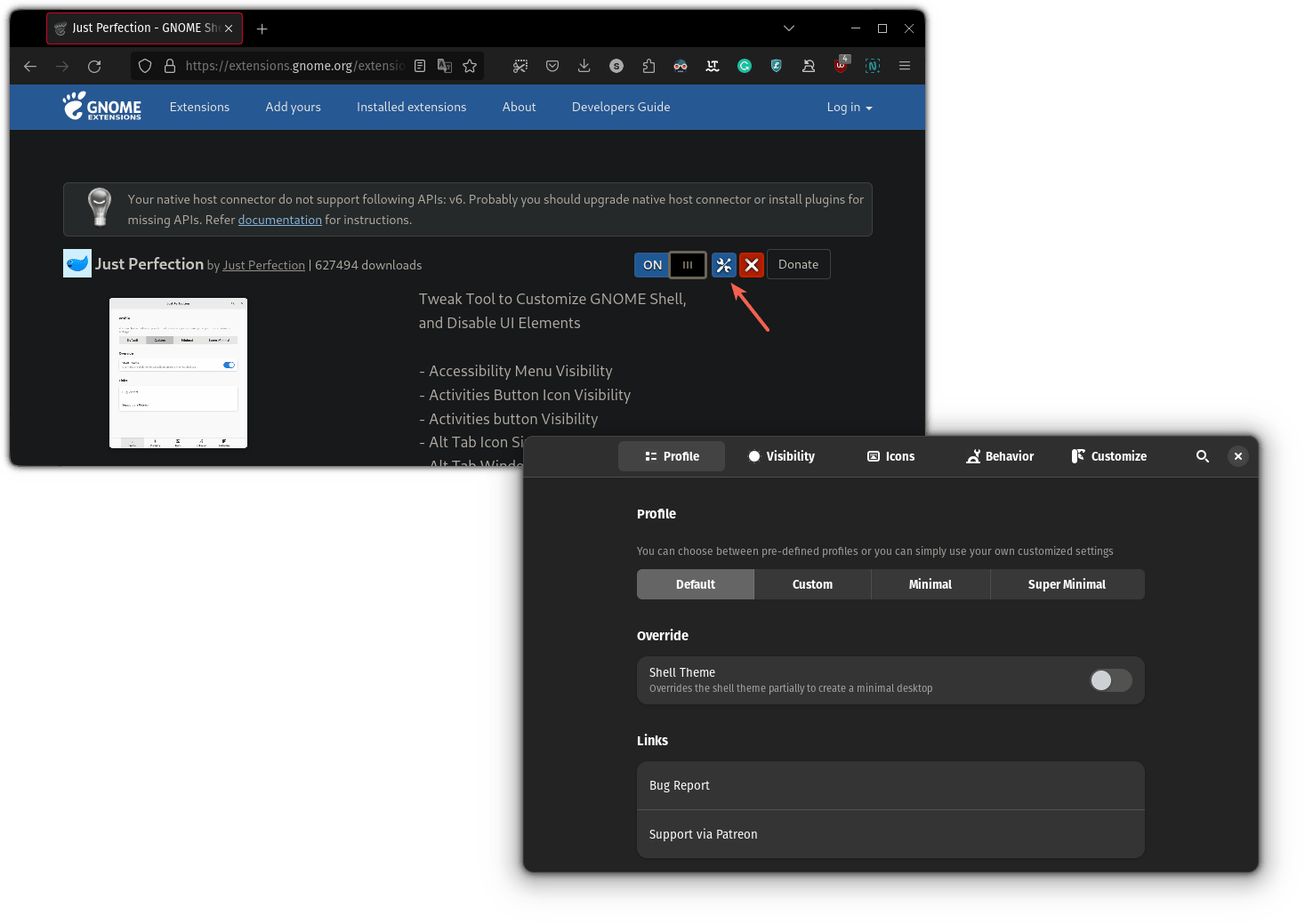
Task: Click the 'Accessibility Menu Visibility' text
Action: point(521,371)
